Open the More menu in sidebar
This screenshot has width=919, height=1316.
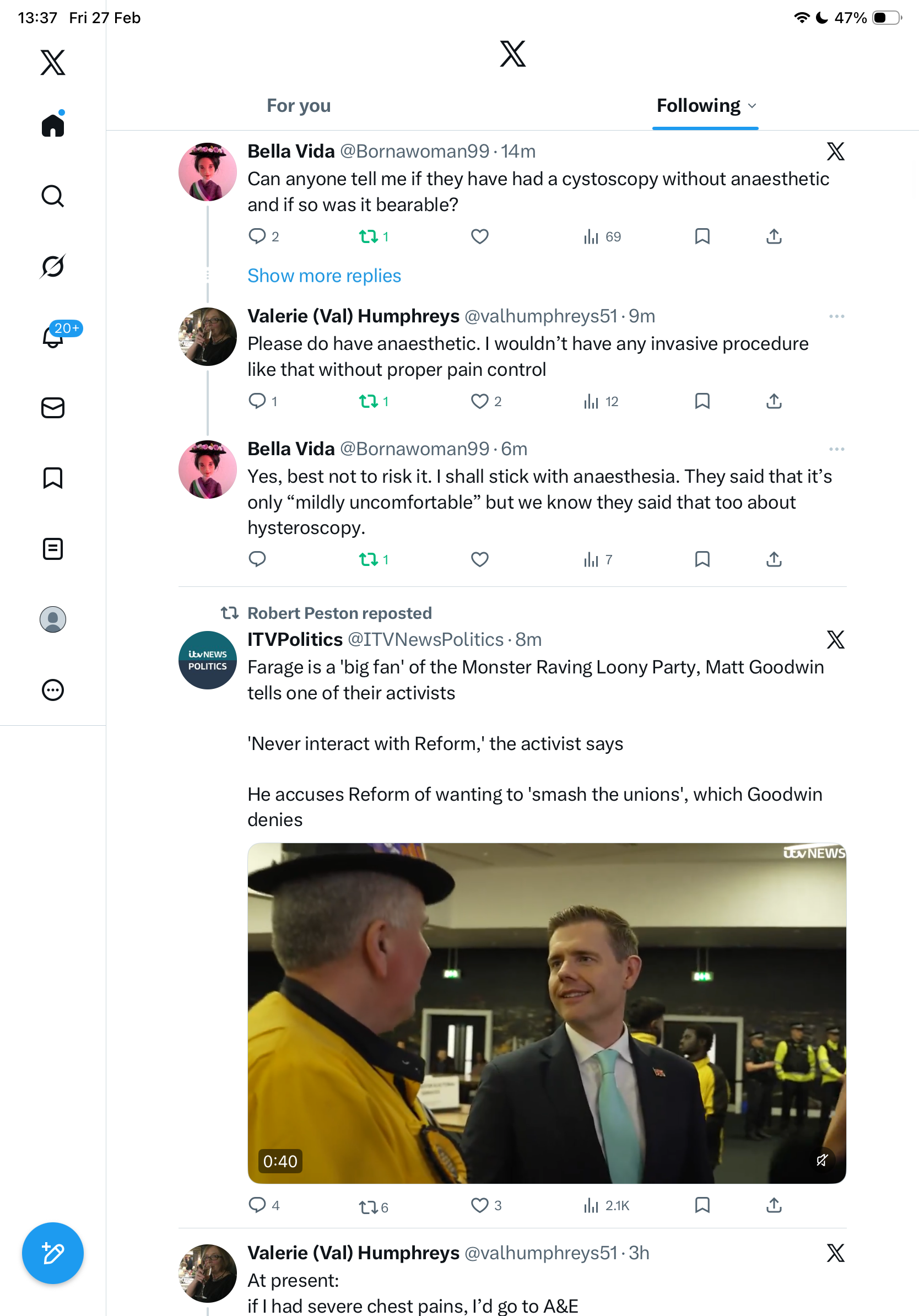click(x=53, y=689)
